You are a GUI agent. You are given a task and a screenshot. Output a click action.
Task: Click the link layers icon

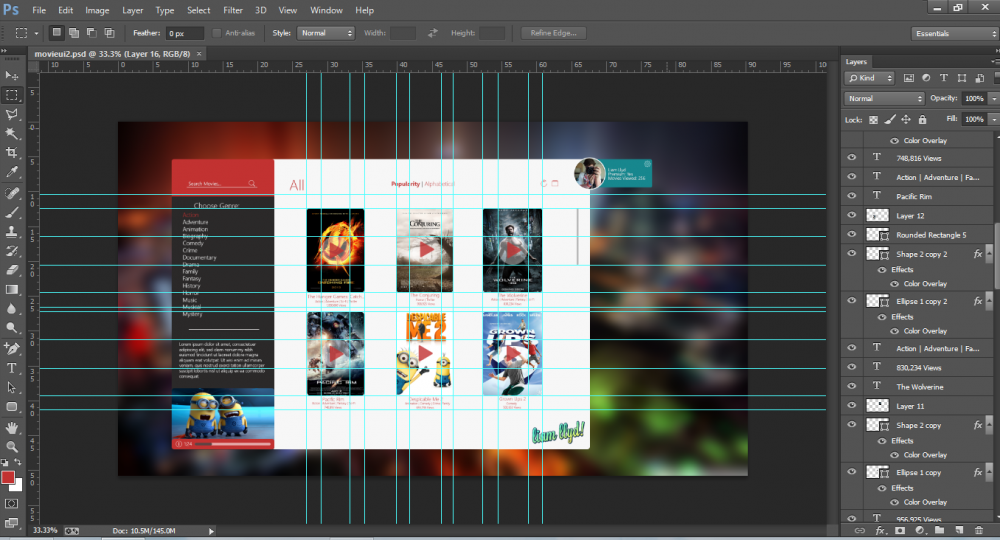pyautogui.click(x=860, y=530)
